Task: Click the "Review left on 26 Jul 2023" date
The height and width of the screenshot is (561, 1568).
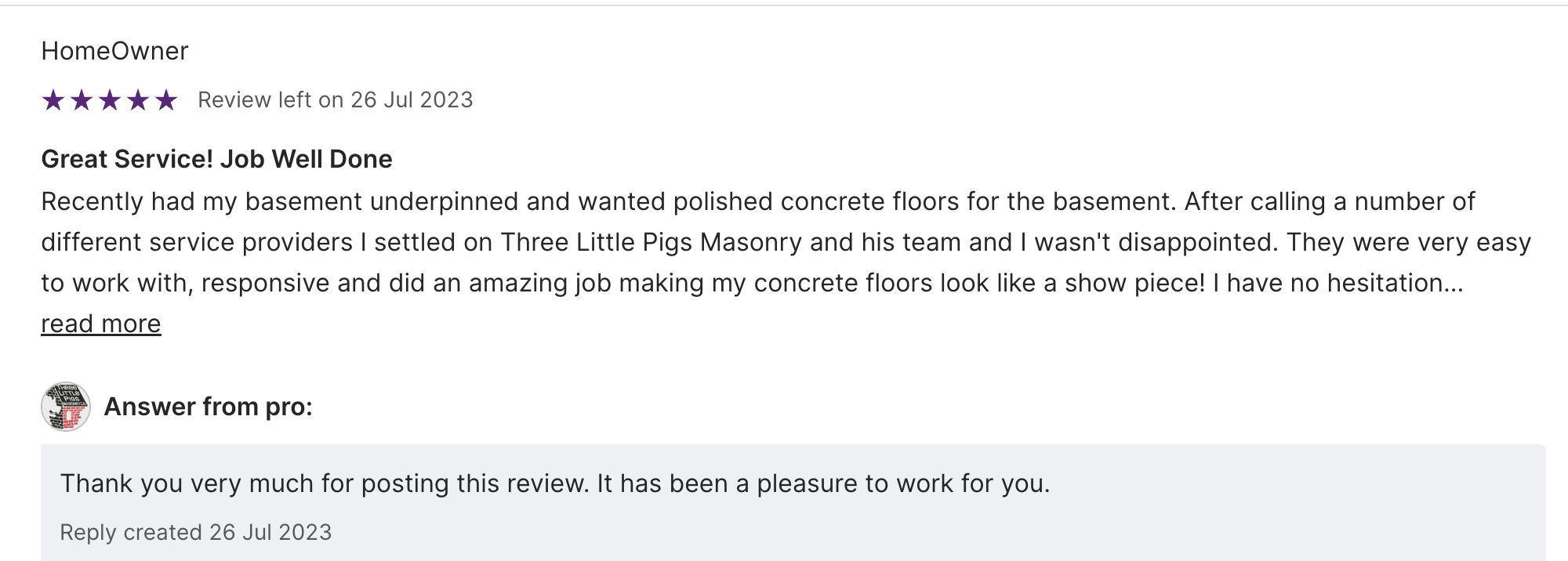Action: (x=335, y=100)
